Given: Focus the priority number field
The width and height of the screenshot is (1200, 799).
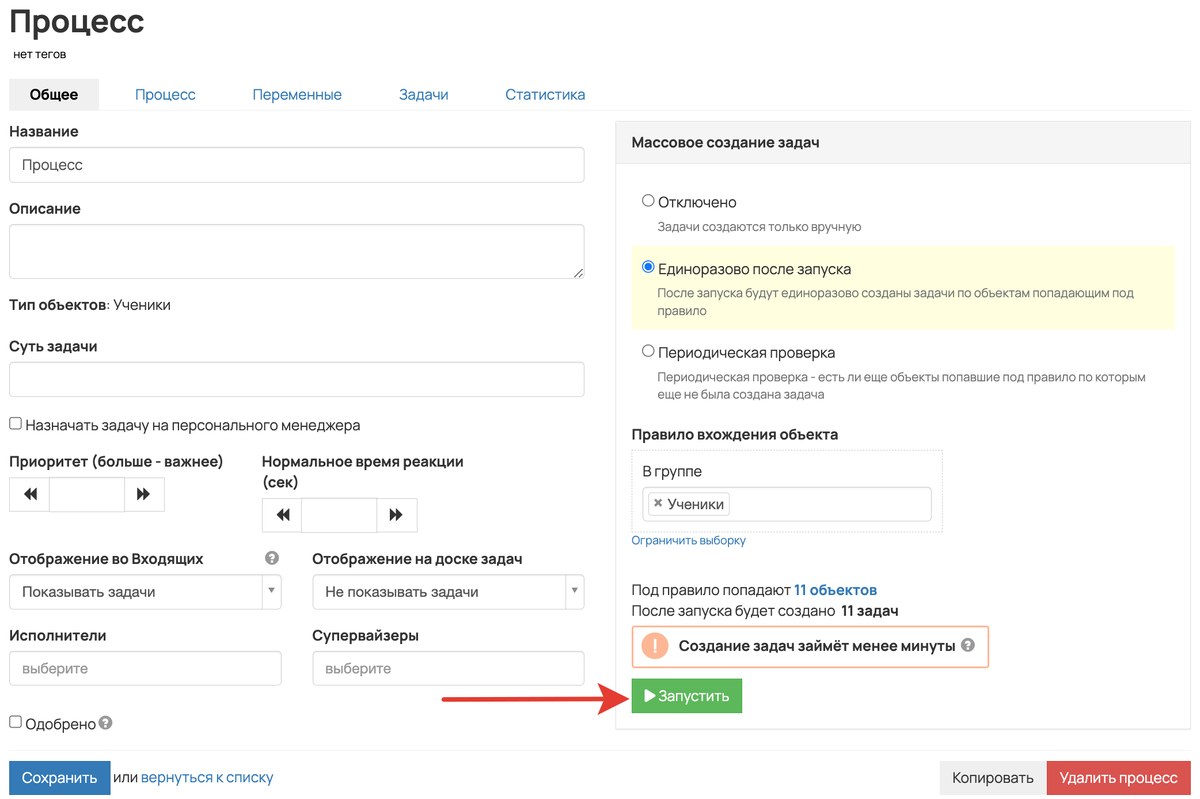Looking at the screenshot, I should 87,495.
